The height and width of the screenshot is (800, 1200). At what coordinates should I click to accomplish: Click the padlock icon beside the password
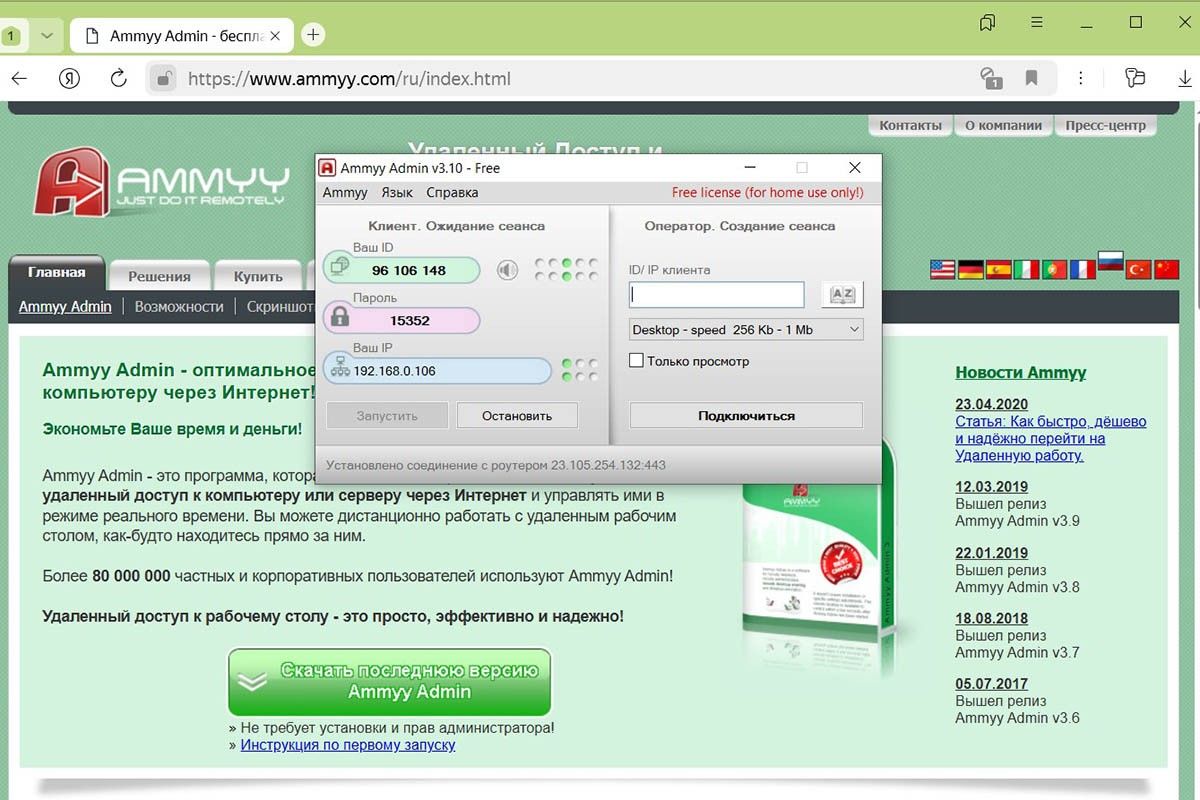pos(340,319)
